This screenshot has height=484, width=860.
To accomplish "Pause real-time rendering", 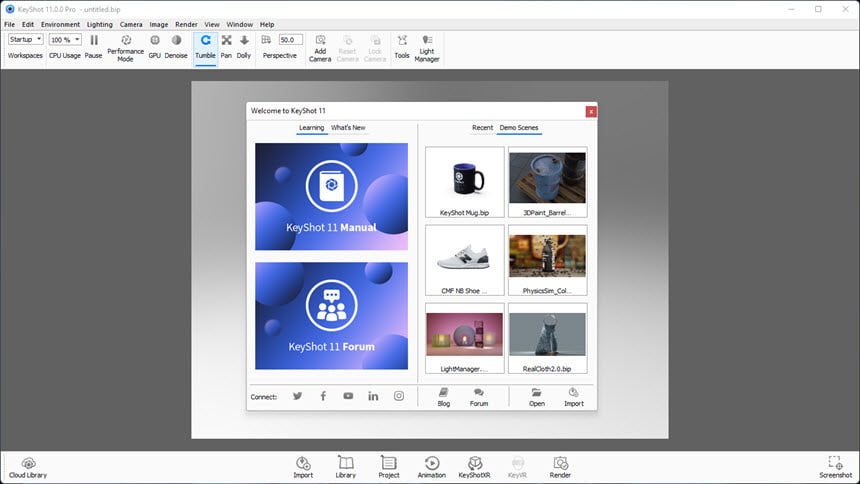I will click(94, 47).
